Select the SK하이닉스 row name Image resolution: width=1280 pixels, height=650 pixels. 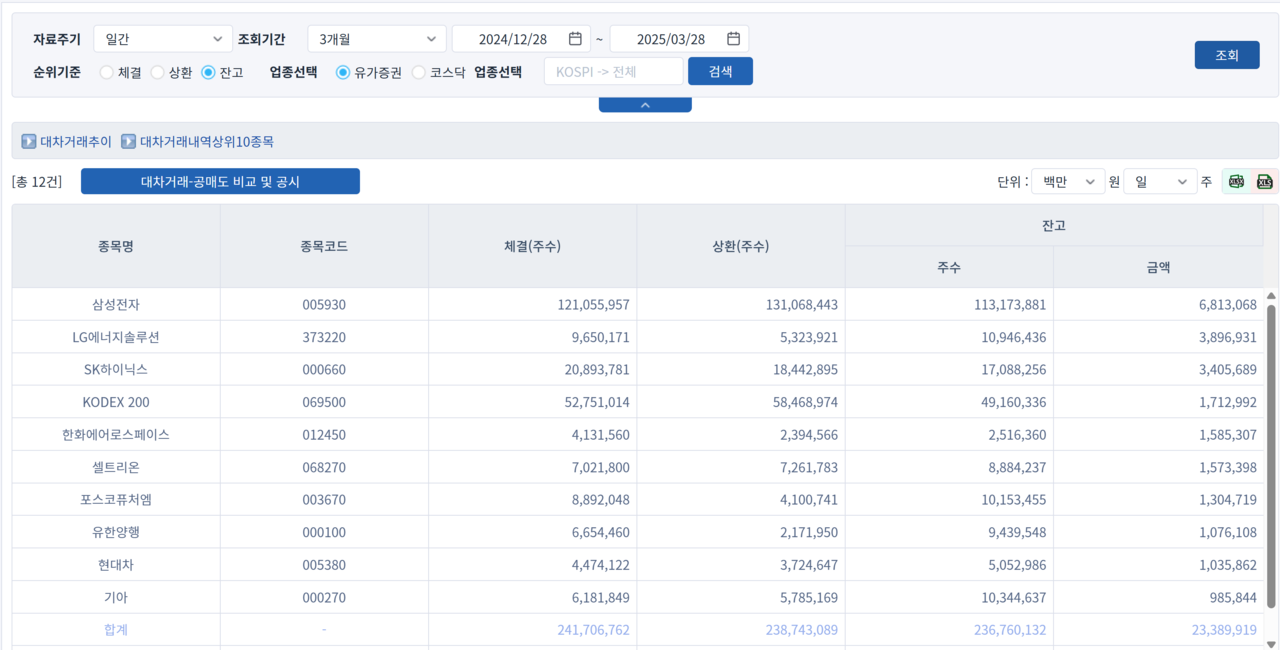click(116, 369)
